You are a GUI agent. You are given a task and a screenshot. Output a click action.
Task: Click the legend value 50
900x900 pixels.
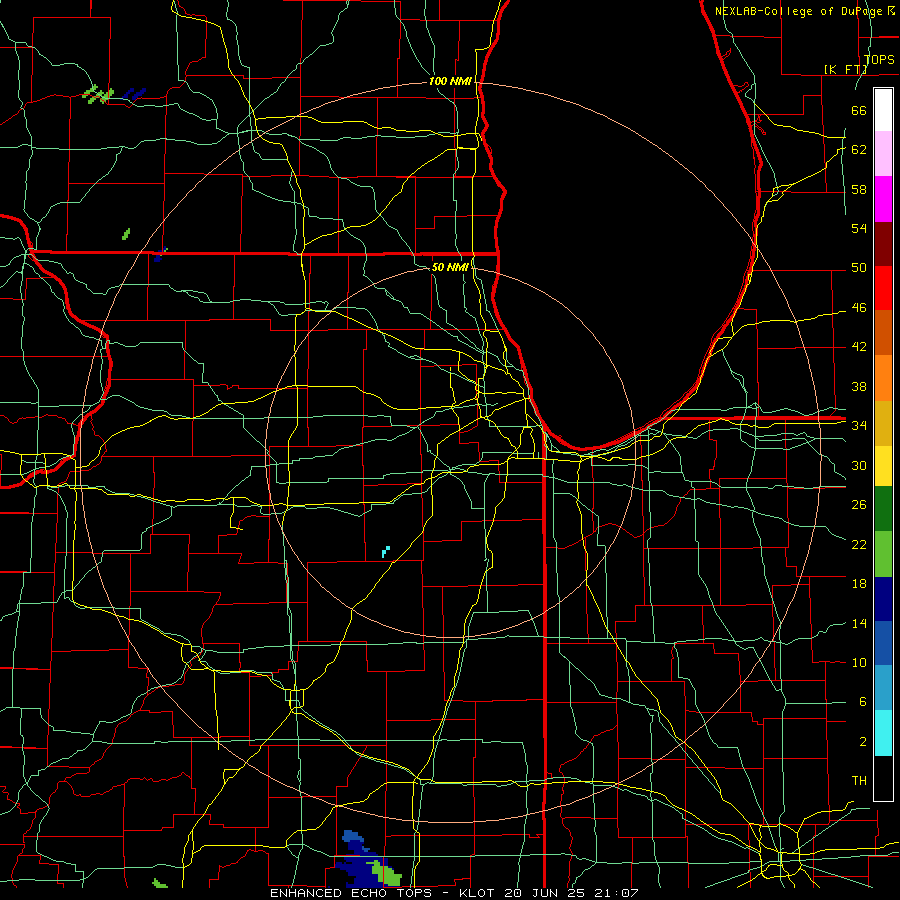[x=859, y=268]
